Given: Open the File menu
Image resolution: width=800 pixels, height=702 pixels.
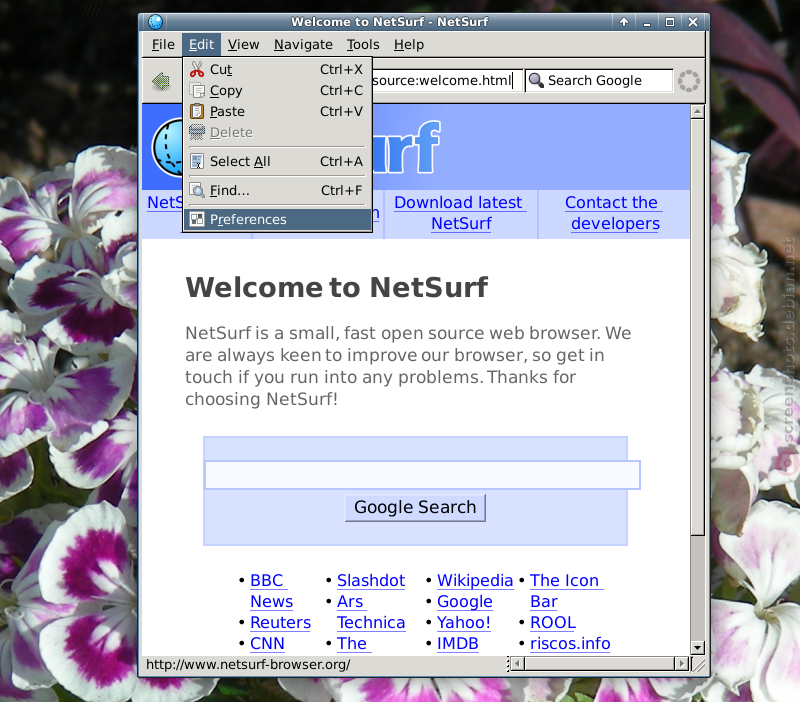Looking at the screenshot, I should 163,45.
